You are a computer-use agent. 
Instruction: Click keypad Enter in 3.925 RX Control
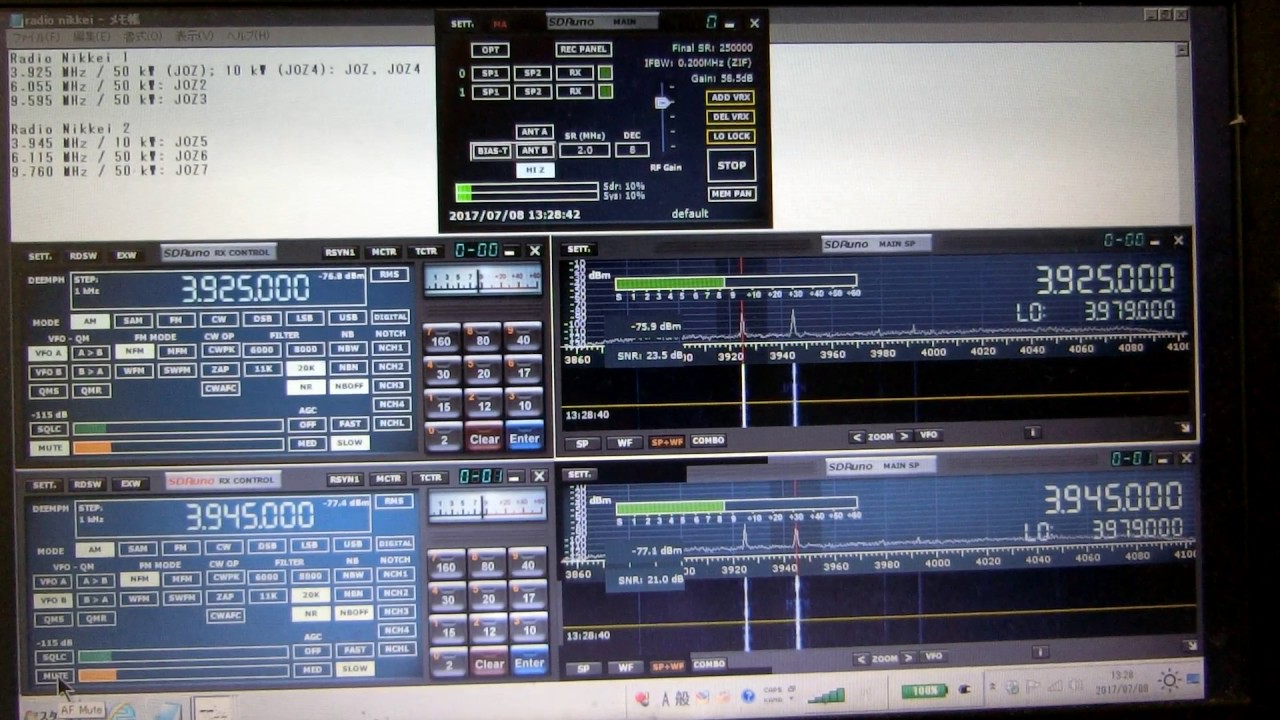coord(524,436)
